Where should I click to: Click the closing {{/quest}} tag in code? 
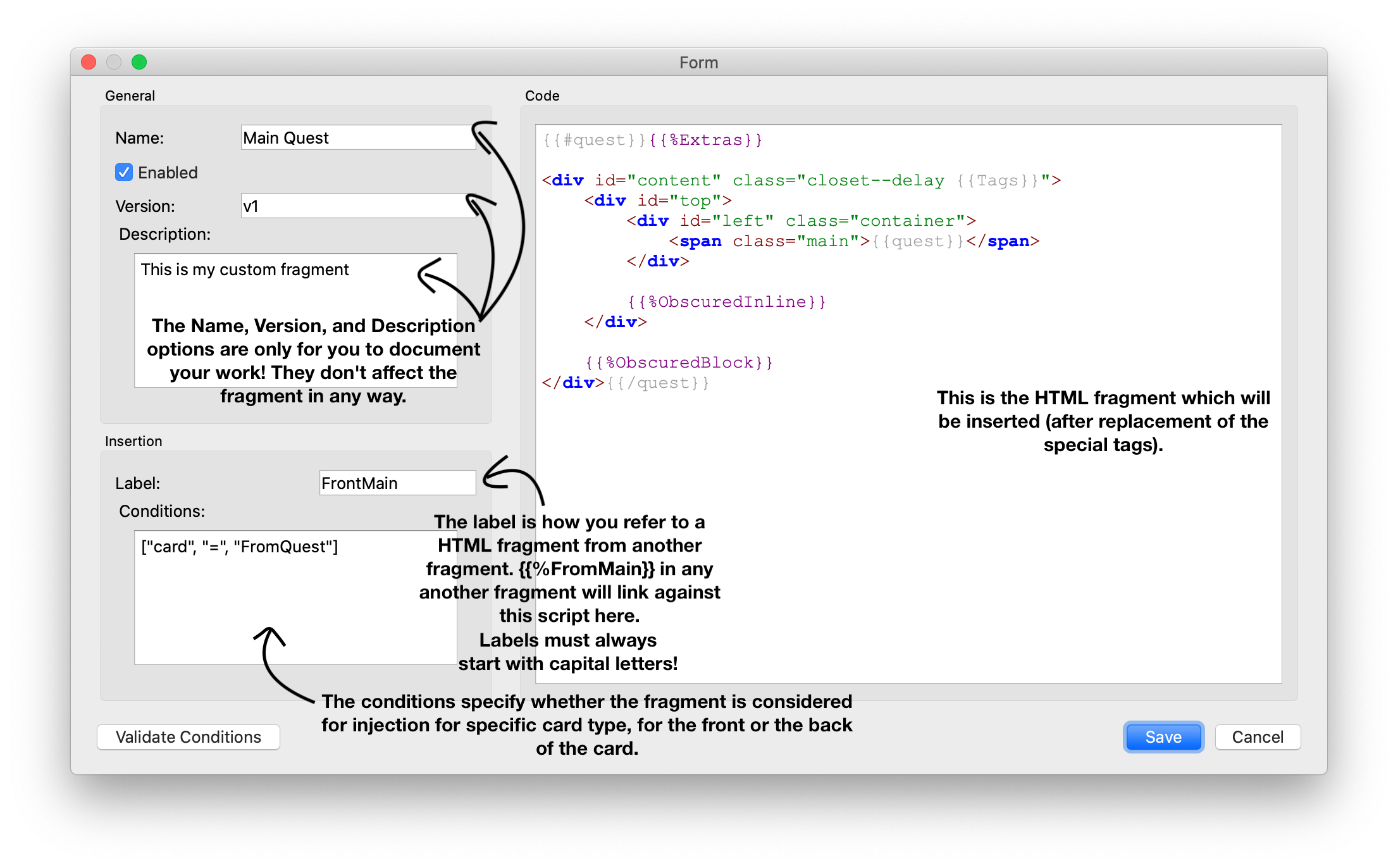click(x=658, y=383)
